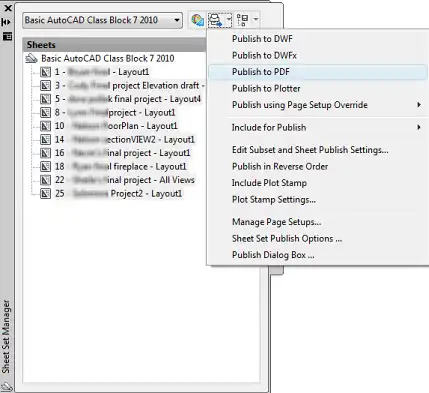This screenshot has height=393, width=429.
Task: Click the sheet icon beside sheet 5
Action: point(45,99)
